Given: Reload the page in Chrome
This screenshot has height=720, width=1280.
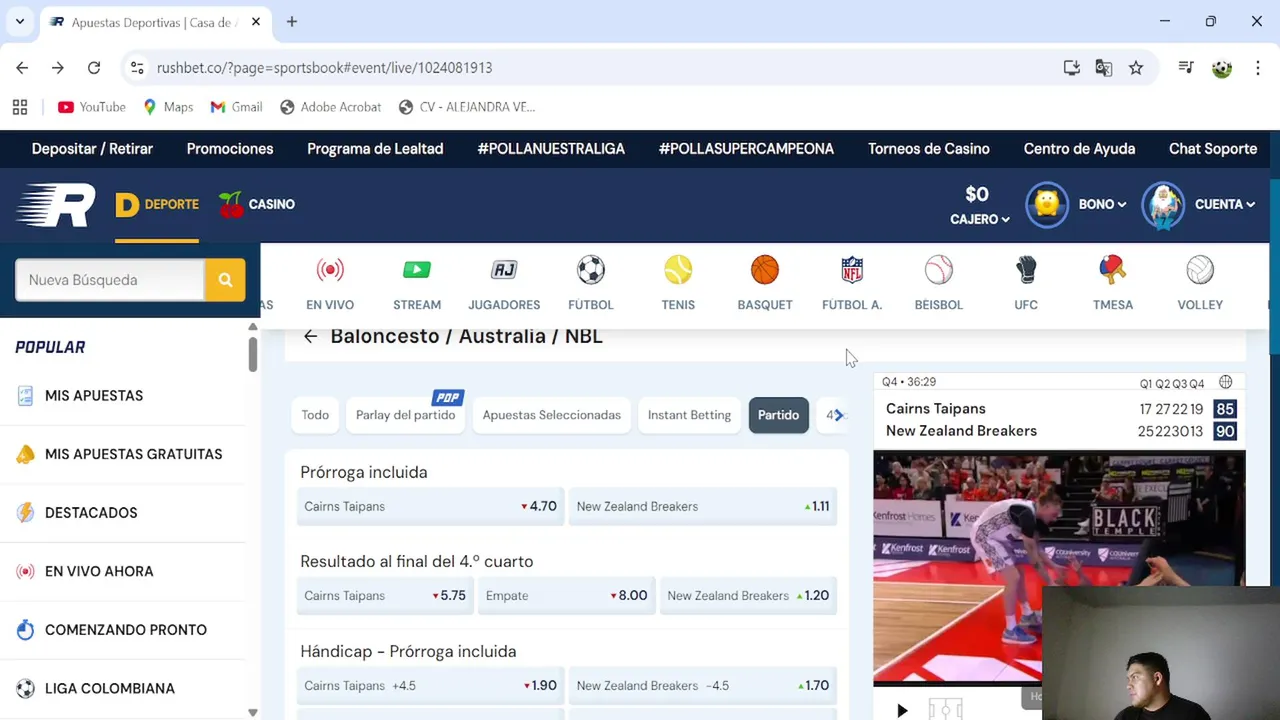Looking at the screenshot, I should coord(94,68).
